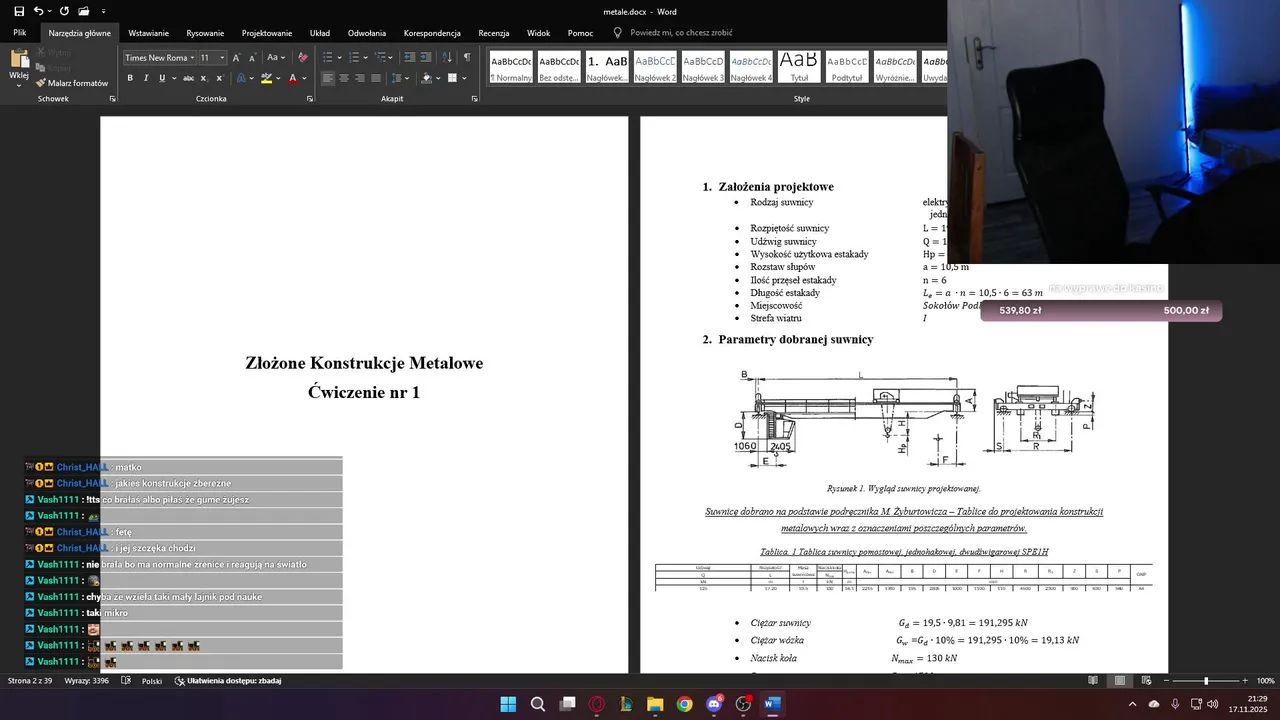The width and height of the screenshot is (1280, 720).
Task: Switch to the Układ tab
Action: [320, 33]
